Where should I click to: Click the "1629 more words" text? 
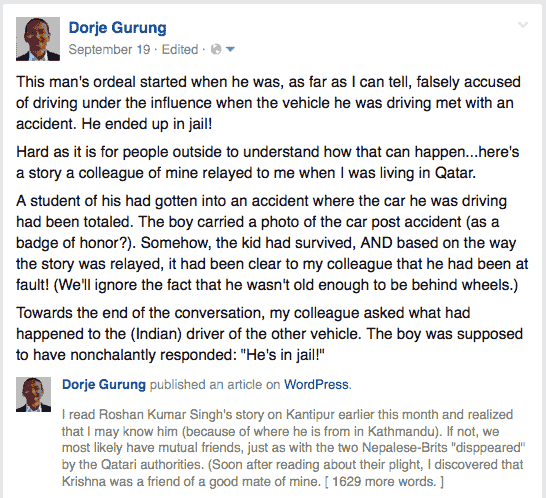click(x=384, y=482)
